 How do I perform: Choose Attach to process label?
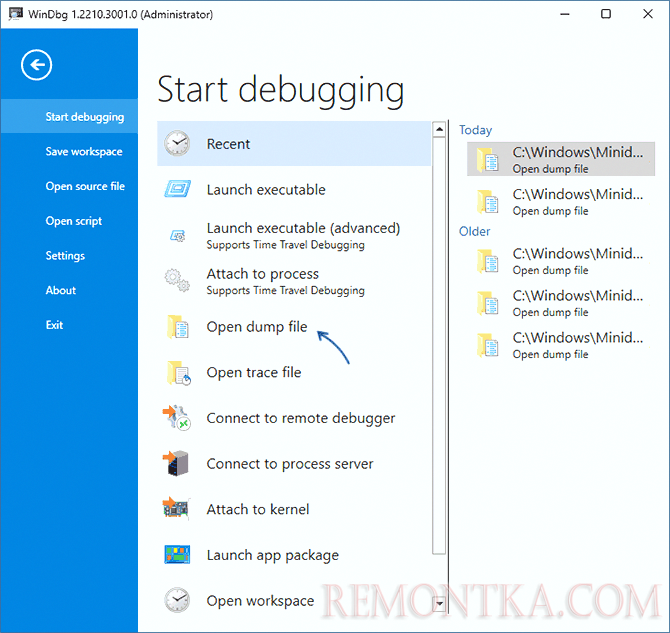tap(262, 274)
